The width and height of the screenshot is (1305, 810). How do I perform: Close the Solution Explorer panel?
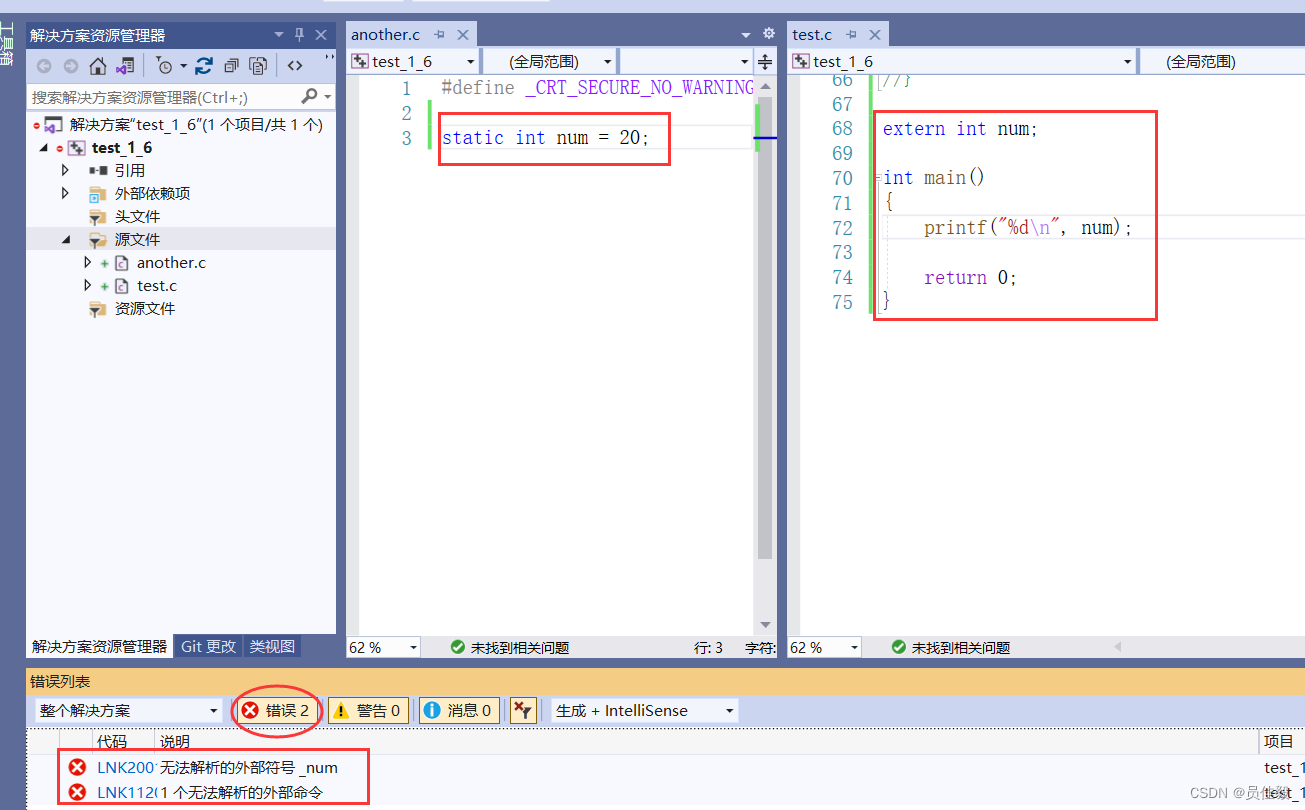point(321,35)
